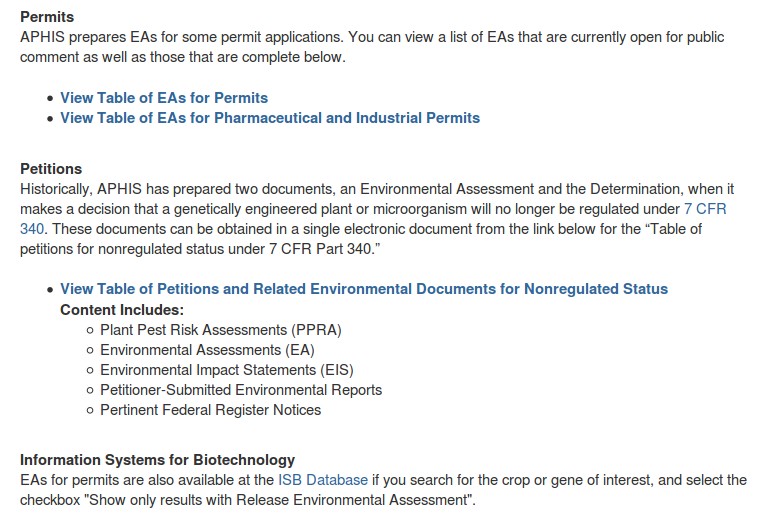761x521 pixels.
Task: Click the Permits section heading
Action: coord(47,17)
